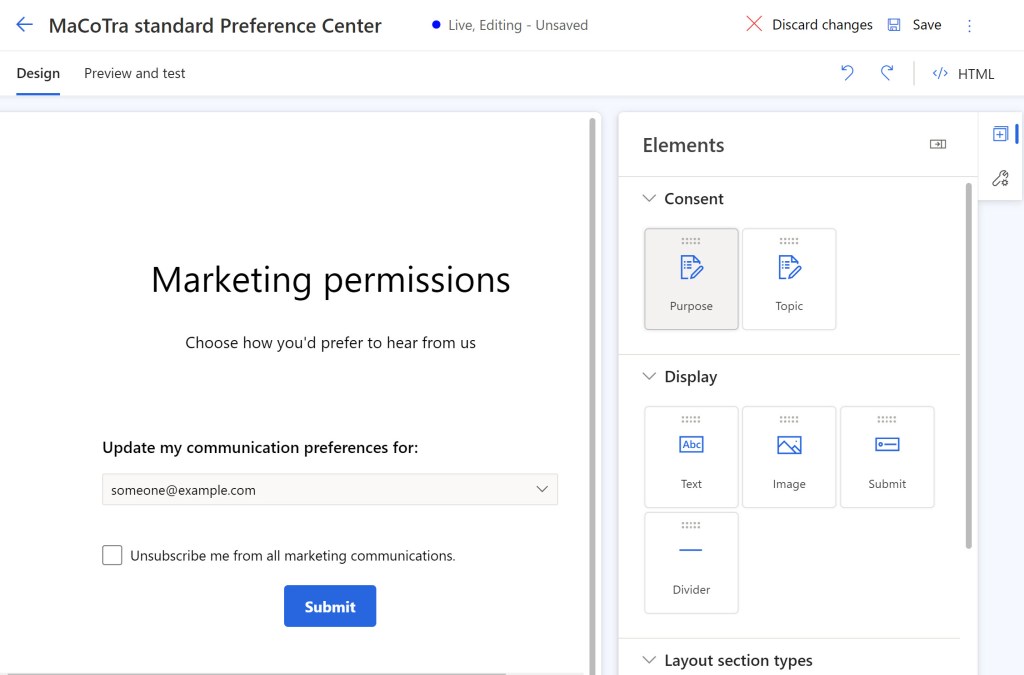The height and width of the screenshot is (675, 1024).
Task: Switch to the Preview and test tab
Action: [x=134, y=73]
